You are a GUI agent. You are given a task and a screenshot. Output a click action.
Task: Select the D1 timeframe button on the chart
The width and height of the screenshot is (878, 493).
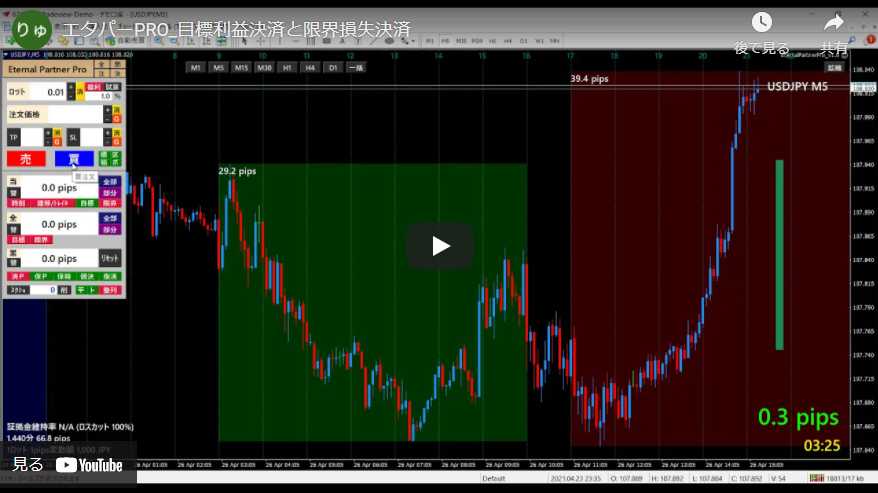point(333,68)
